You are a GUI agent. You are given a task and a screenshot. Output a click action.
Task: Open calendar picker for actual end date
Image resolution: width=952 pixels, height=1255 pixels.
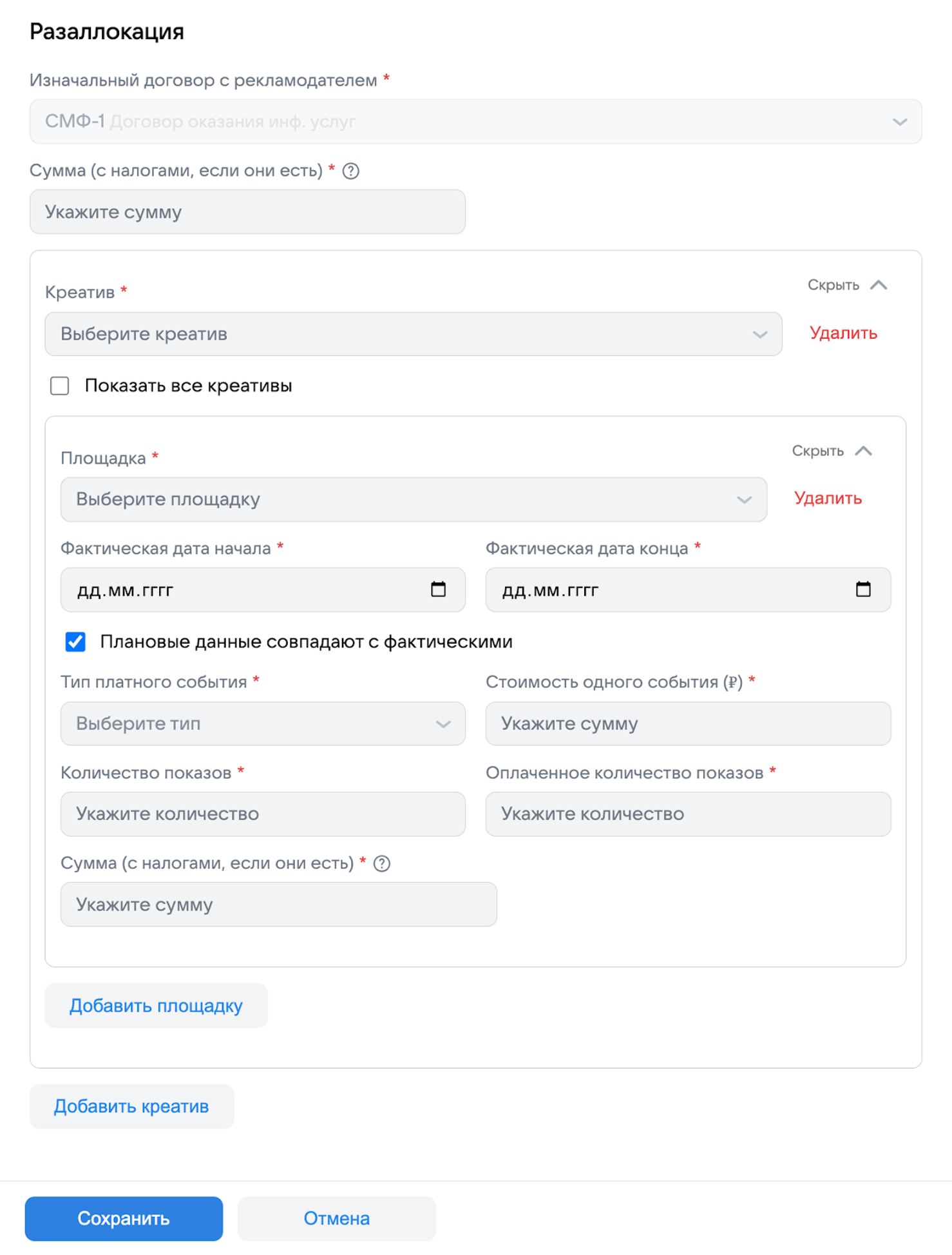pos(863,589)
